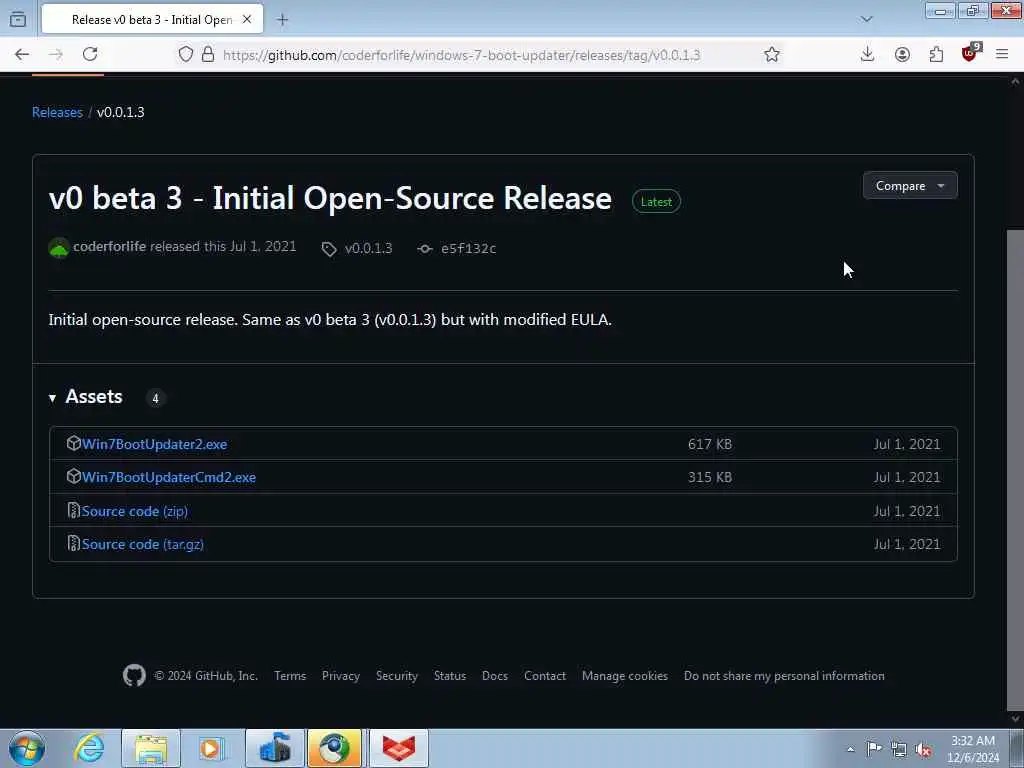Click the uBlock Origin shield icon

[970, 53]
